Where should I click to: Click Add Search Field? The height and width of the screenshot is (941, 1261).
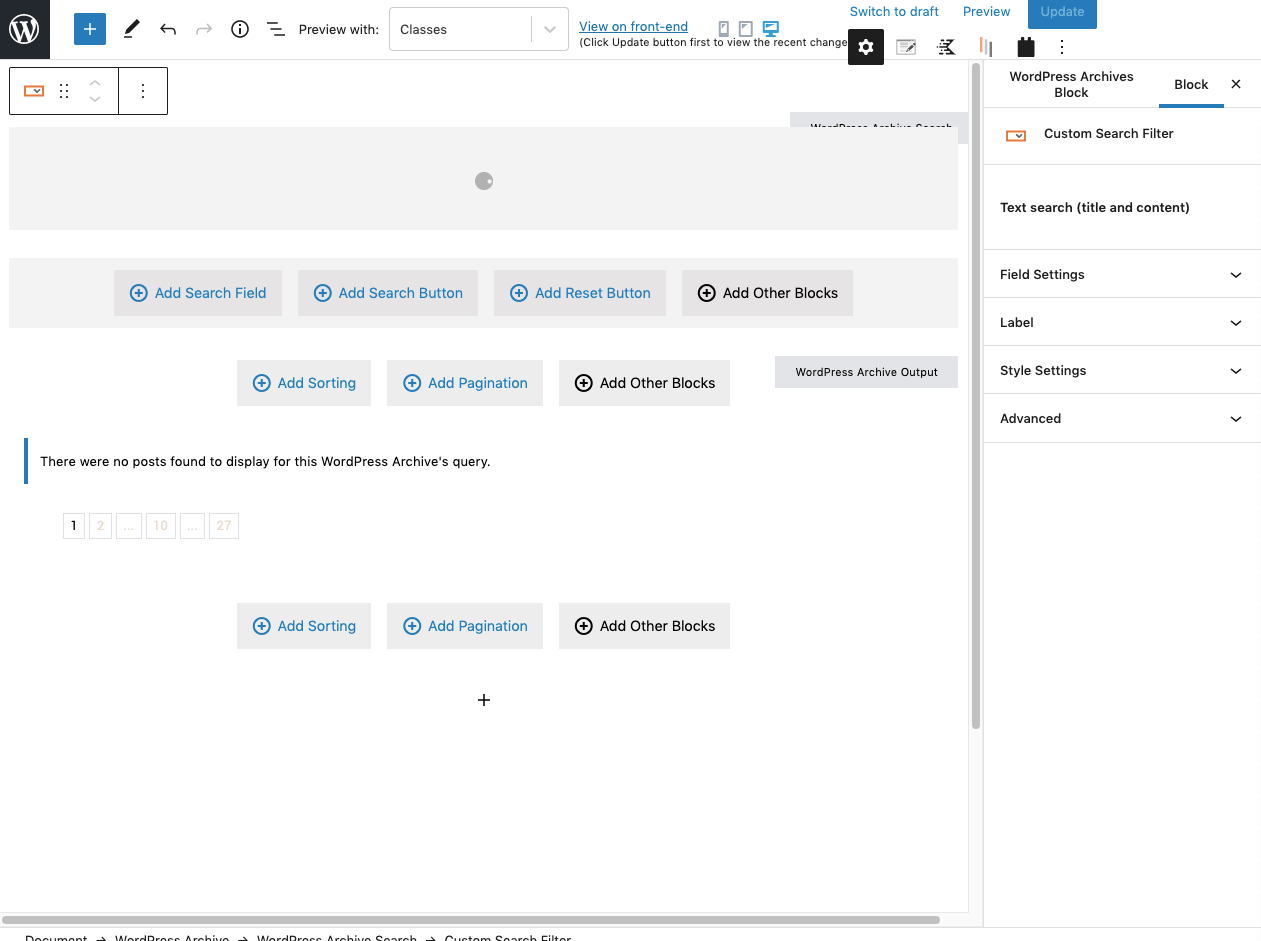click(198, 293)
